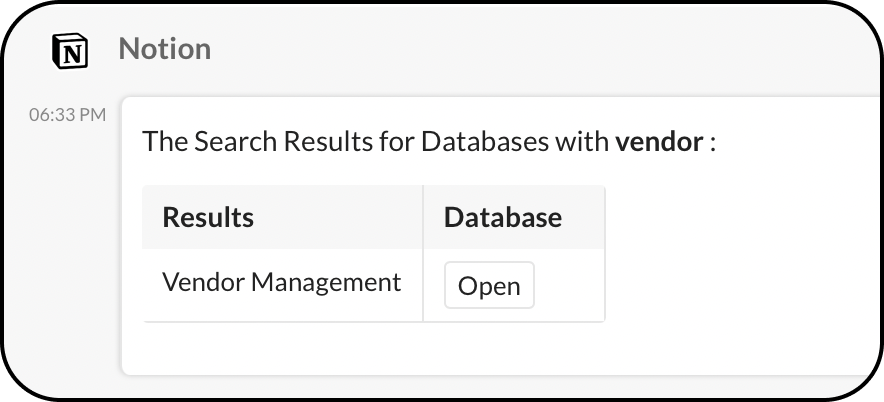Click the Database column header
The height and width of the screenshot is (402, 884).
502,217
